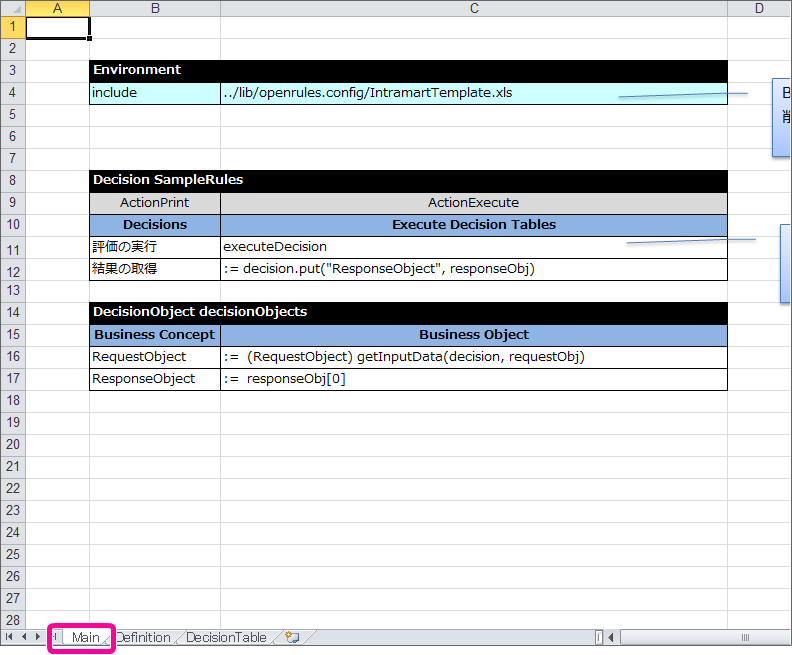Go to first sheet navigation arrow
Screen dimensions: 792x655
coord(9,637)
